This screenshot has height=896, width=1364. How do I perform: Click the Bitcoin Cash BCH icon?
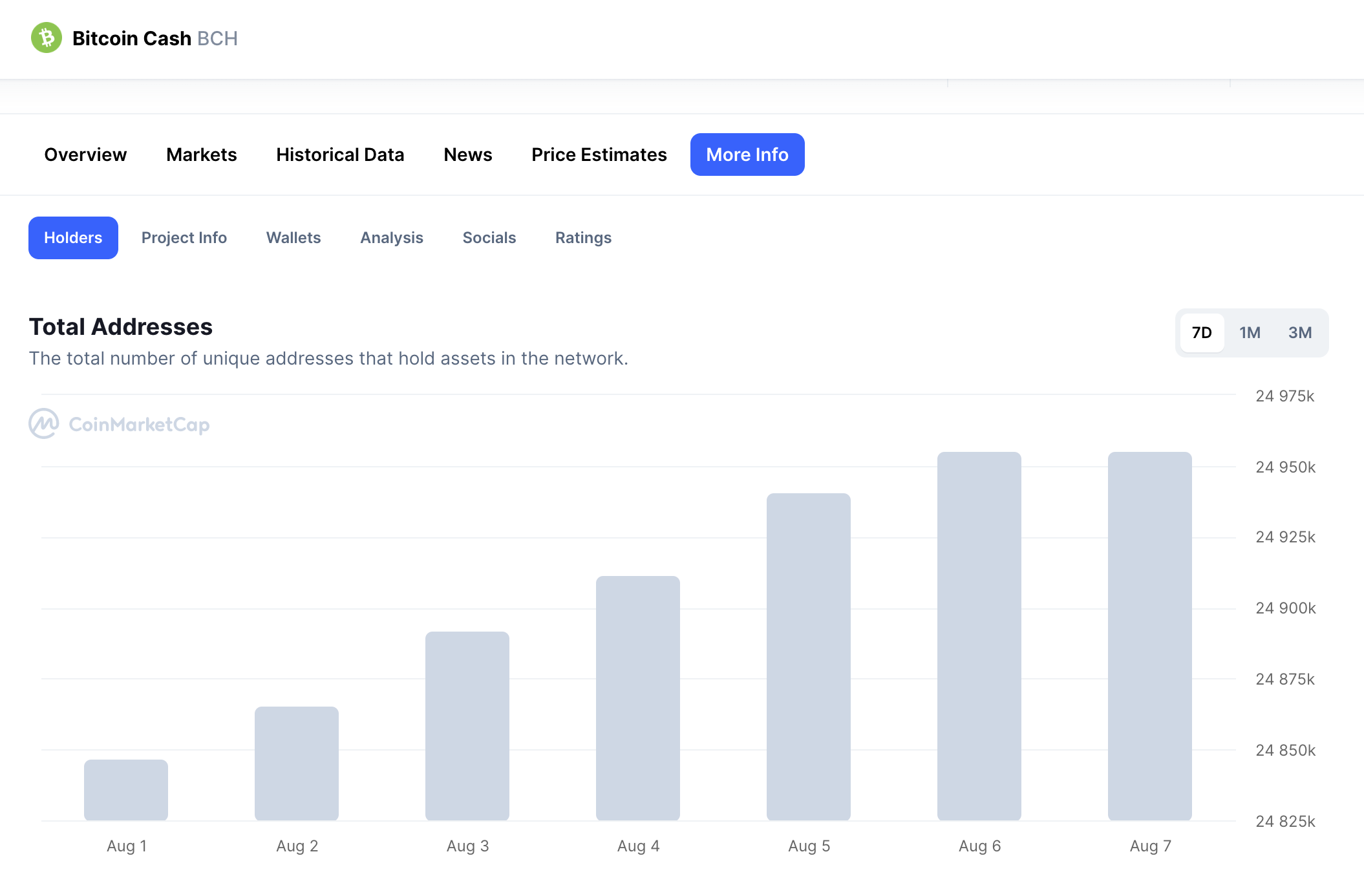[48, 38]
